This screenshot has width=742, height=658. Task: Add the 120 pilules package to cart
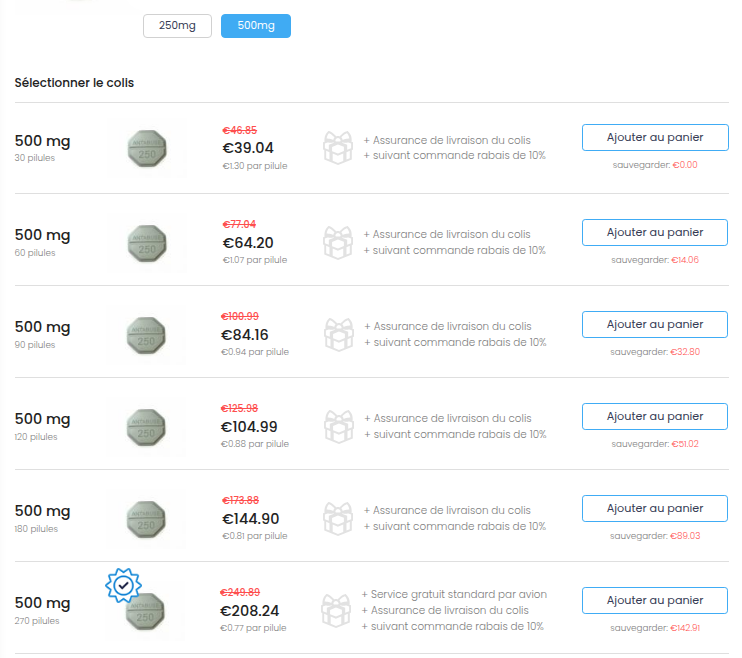(x=655, y=416)
